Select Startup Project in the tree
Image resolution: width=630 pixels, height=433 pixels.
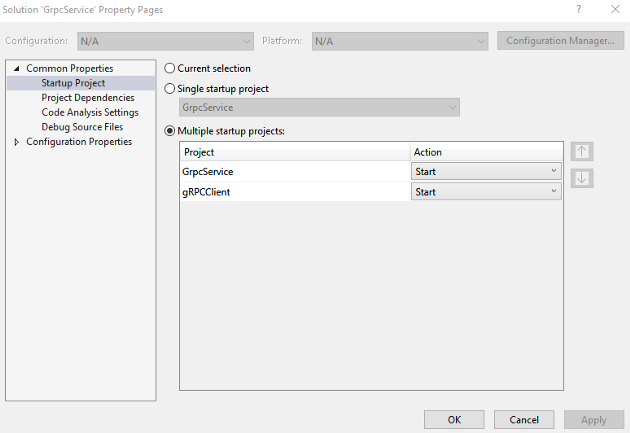click(x=73, y=83)
